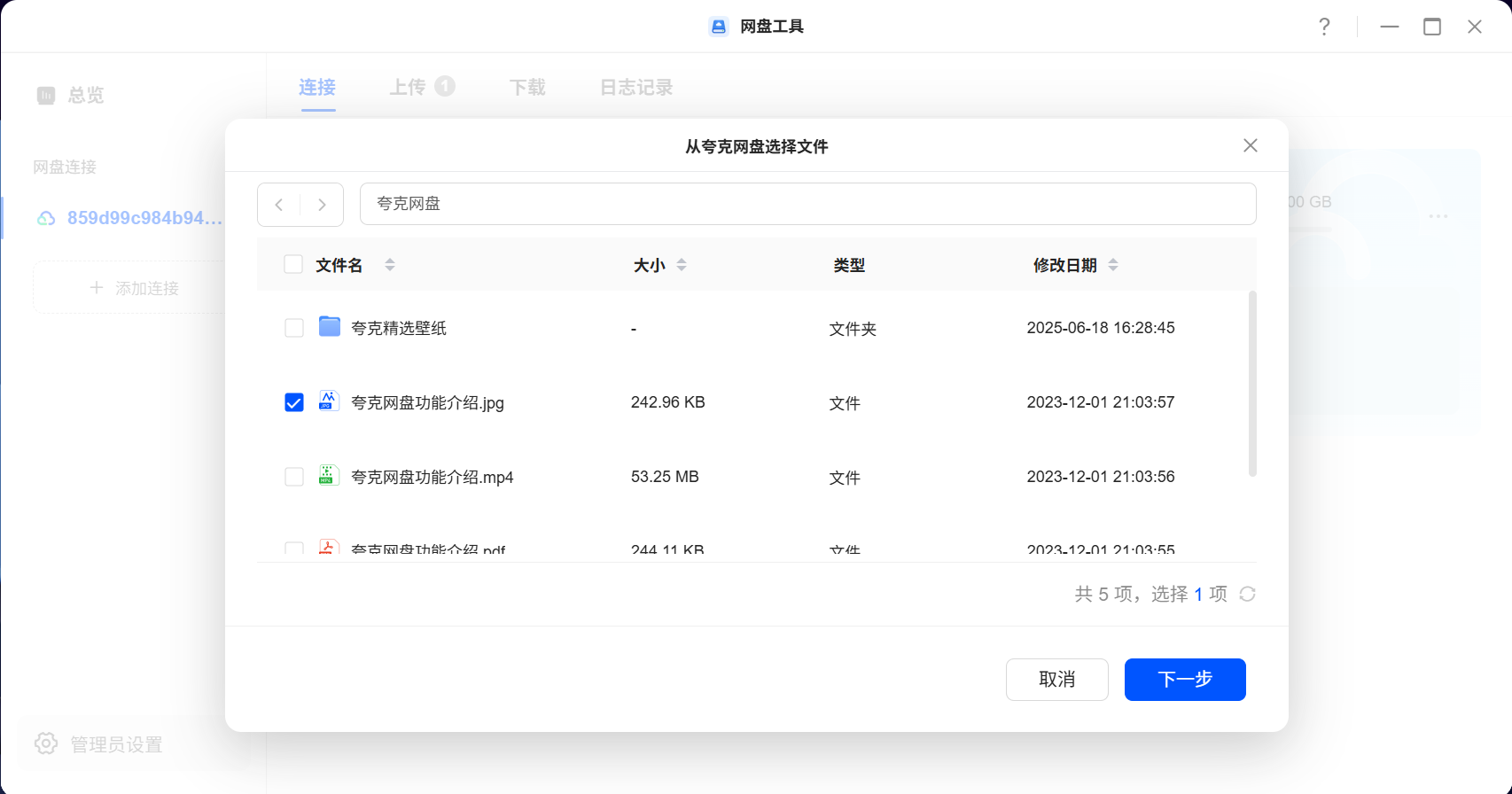The width and height of the screenshot is (1512, 794).
Task: Click the cloud icon of connection 859d99c984b94
Action: pos(46,218)
